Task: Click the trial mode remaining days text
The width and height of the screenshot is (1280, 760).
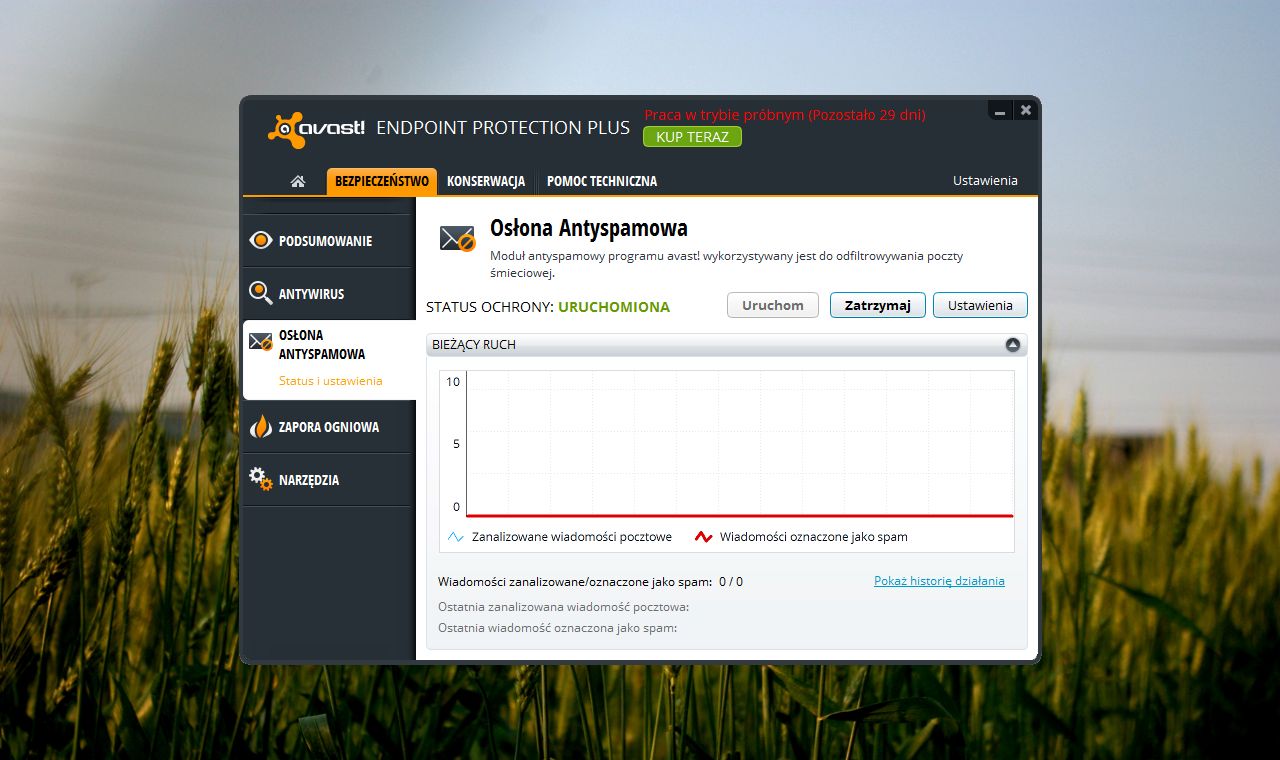Action: 785,115
